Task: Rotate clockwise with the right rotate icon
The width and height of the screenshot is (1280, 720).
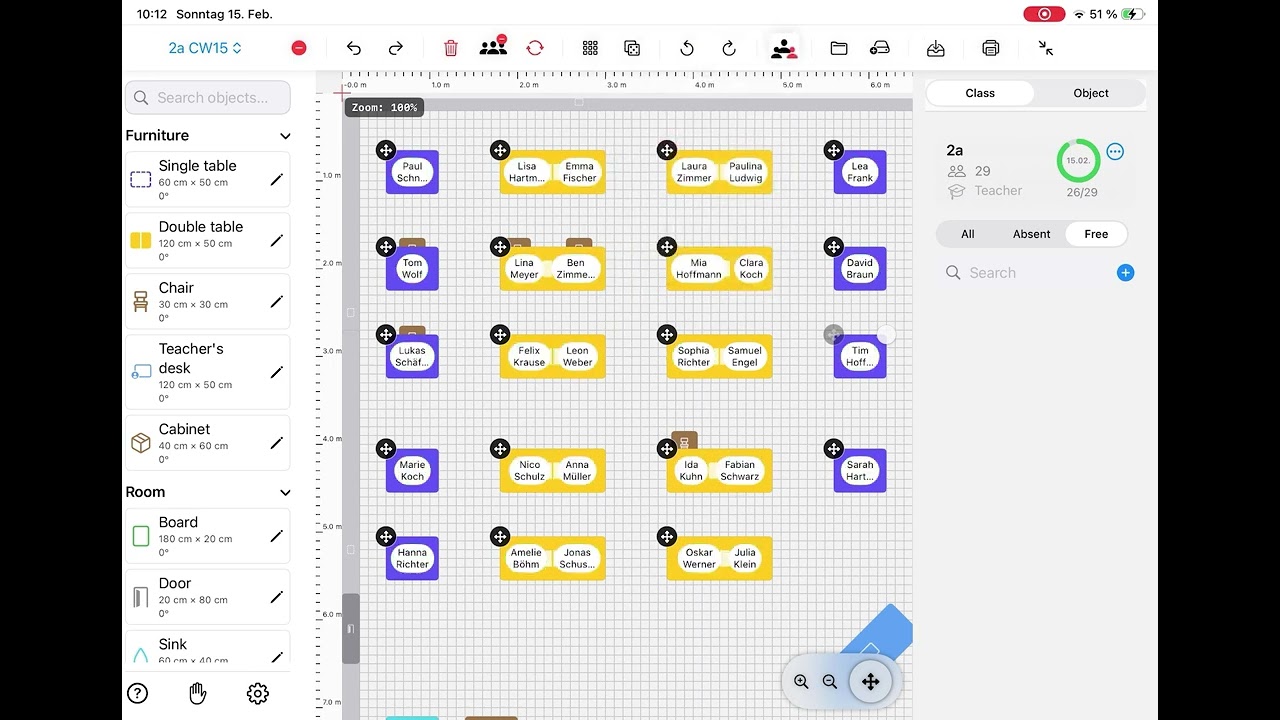Action: [x=729, y=48]
